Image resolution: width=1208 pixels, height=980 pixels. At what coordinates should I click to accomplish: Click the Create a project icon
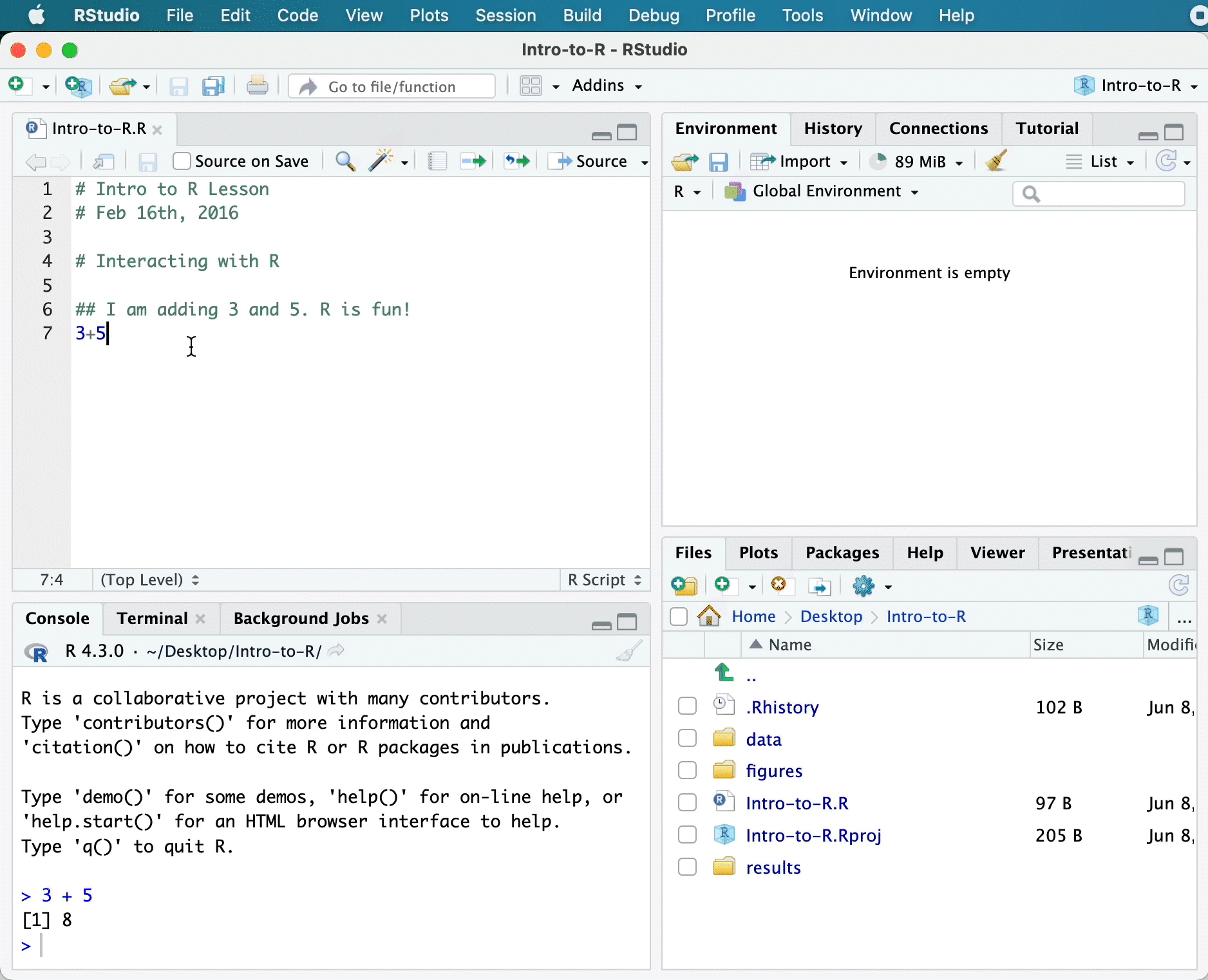point(79,86)
